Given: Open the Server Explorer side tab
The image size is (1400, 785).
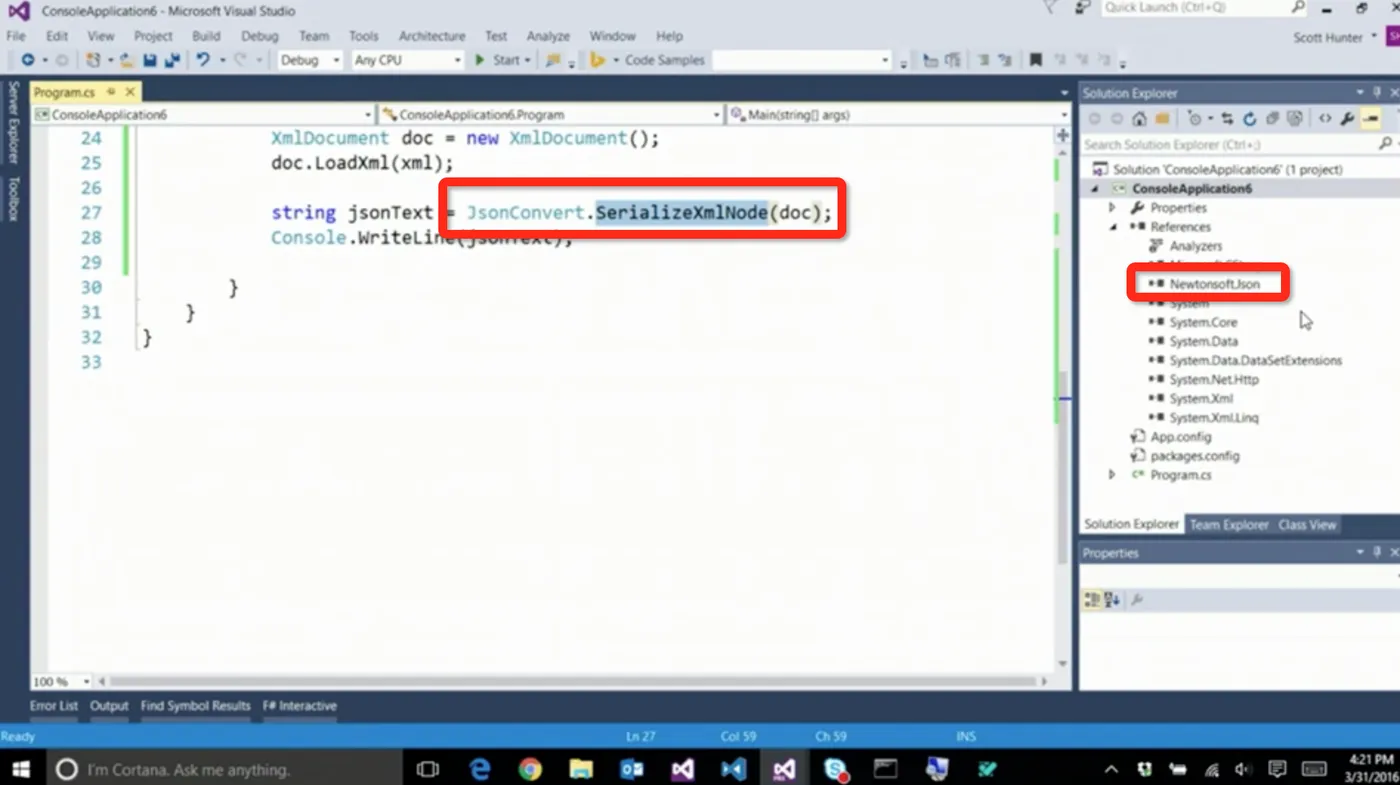Looking at the screenshot, I should (14, 124).
